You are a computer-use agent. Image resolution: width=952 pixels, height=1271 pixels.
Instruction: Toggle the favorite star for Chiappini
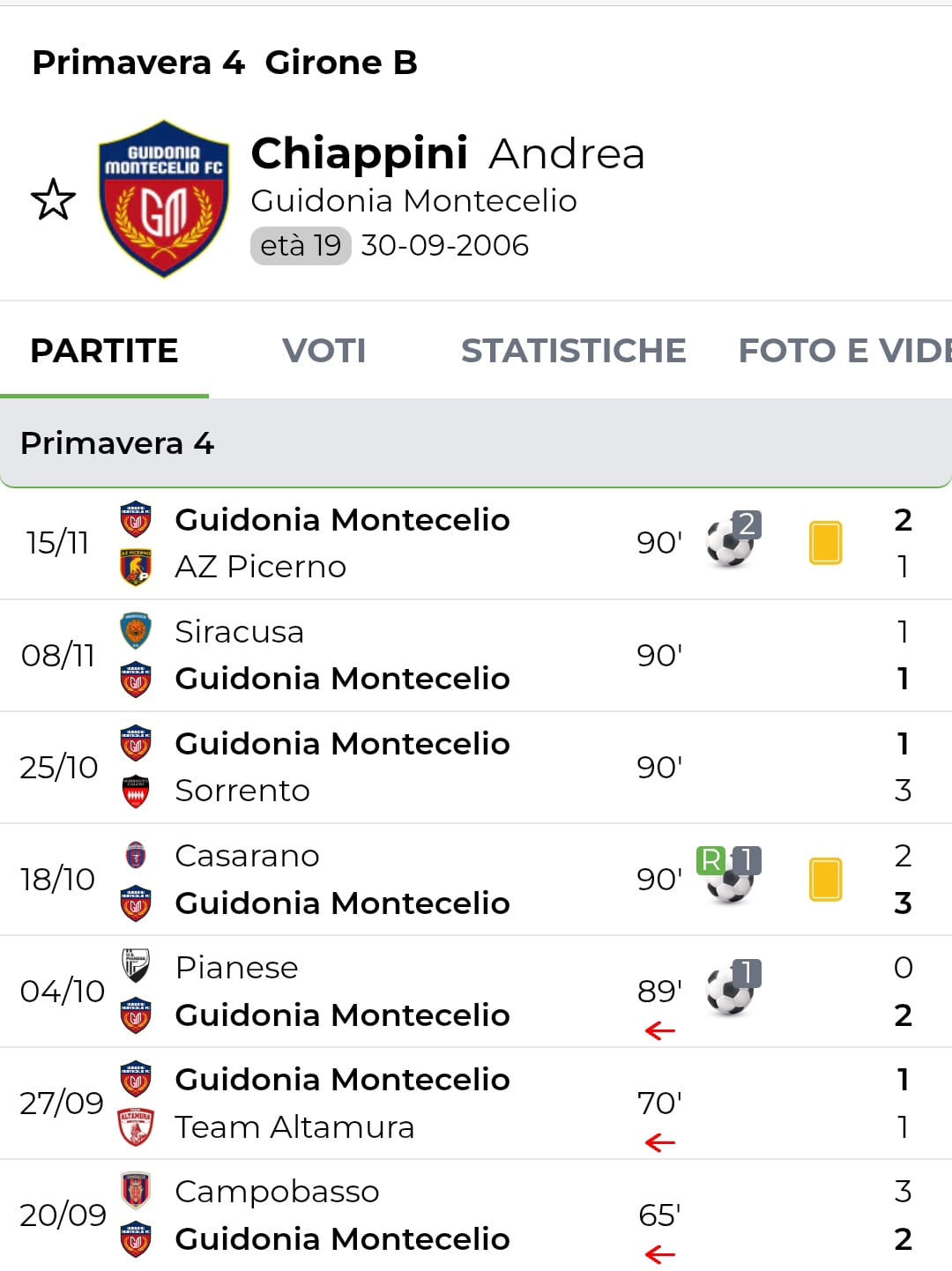[x=53, y=199]
